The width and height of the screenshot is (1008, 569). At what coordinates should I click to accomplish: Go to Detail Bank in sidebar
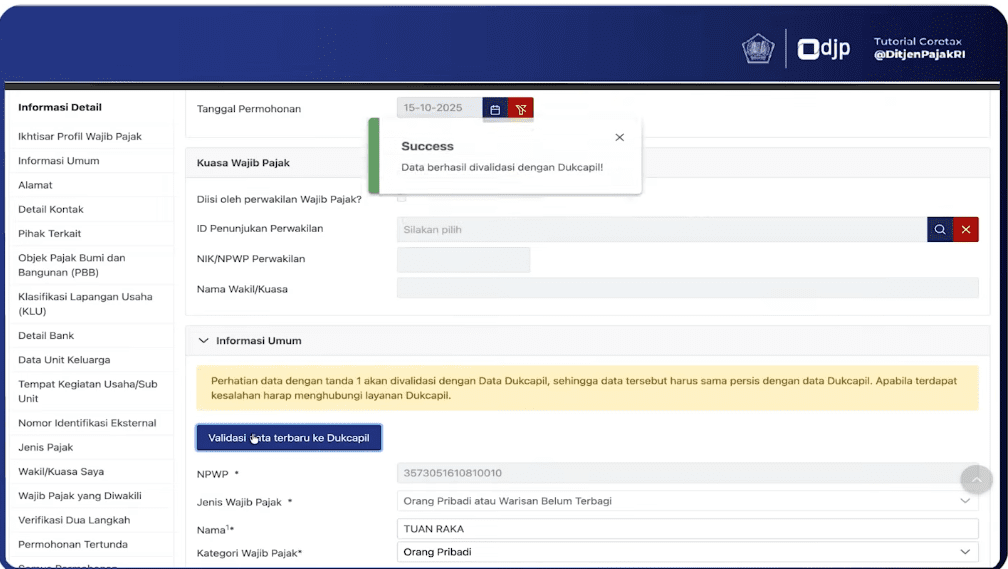pos(46,336)
